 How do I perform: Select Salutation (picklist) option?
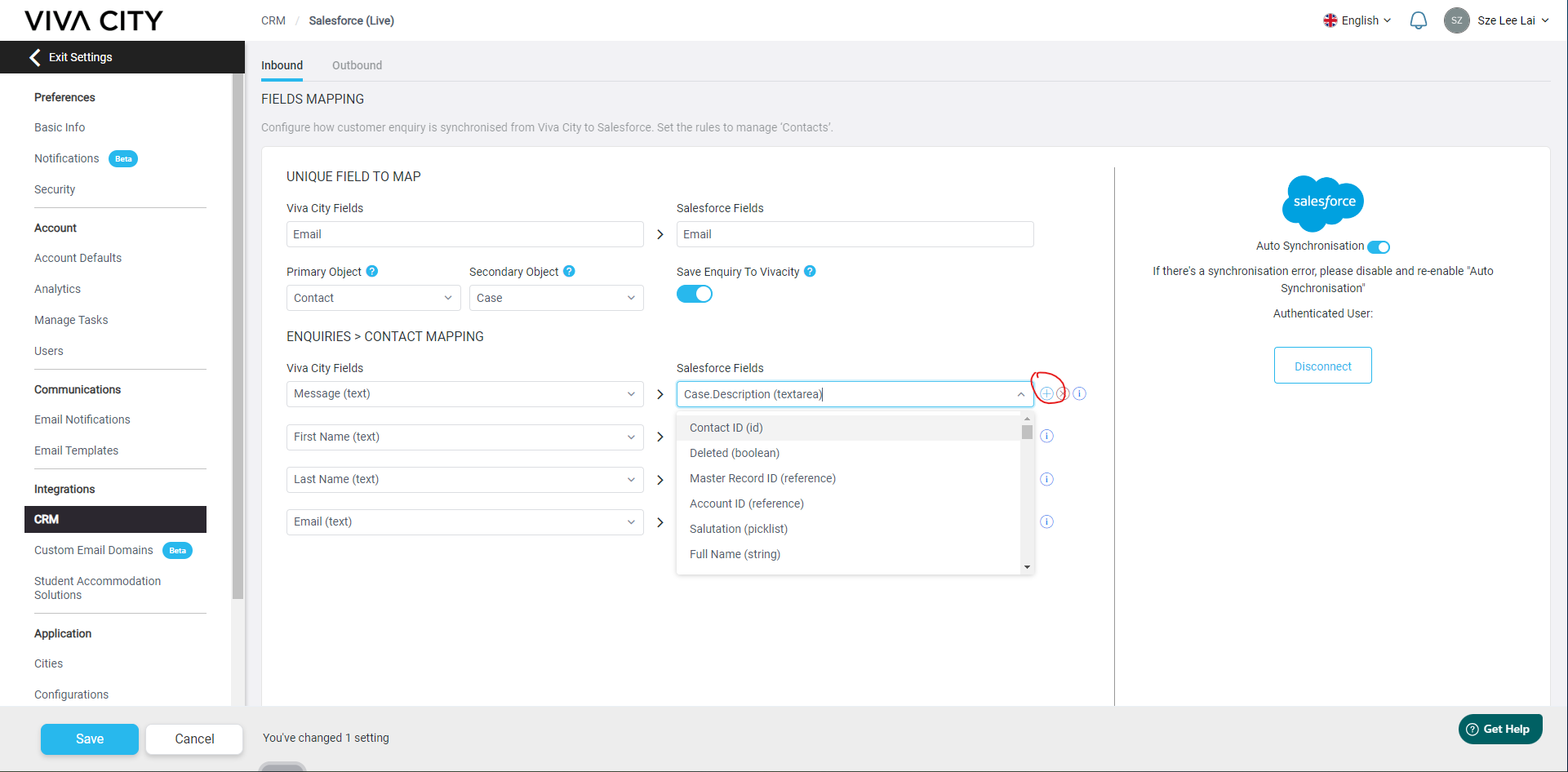(x=849, y=529)
